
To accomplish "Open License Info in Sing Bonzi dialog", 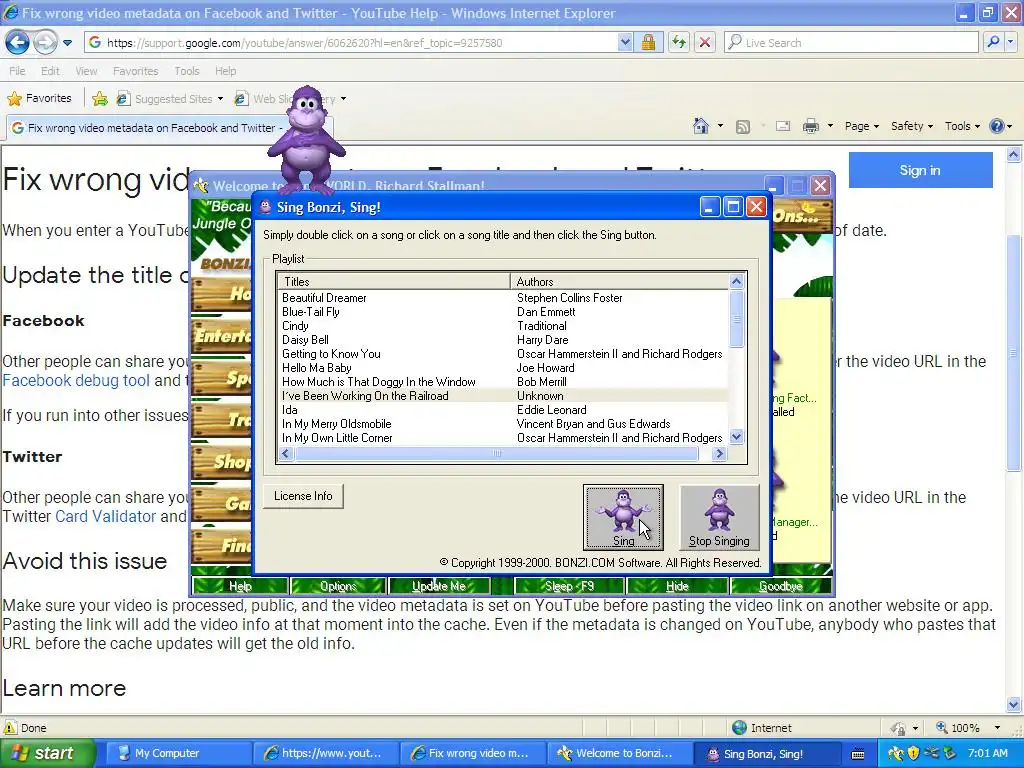I will 303,496.
